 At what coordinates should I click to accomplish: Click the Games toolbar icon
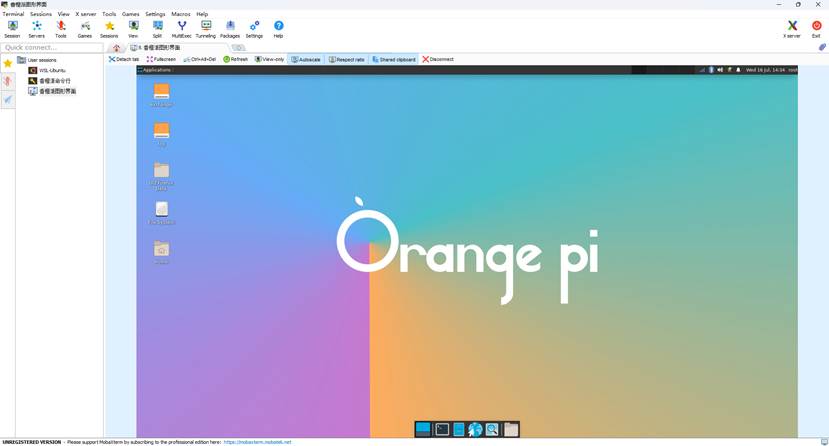(x=85, y=29)
